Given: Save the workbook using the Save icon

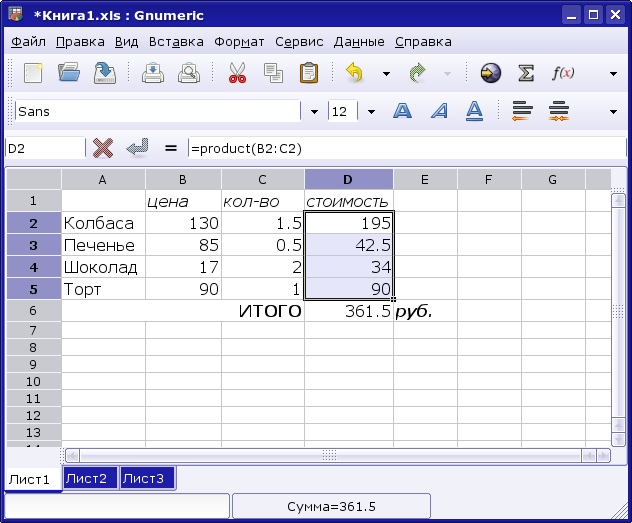Looking at the screenshot, I should click(104, 73).
